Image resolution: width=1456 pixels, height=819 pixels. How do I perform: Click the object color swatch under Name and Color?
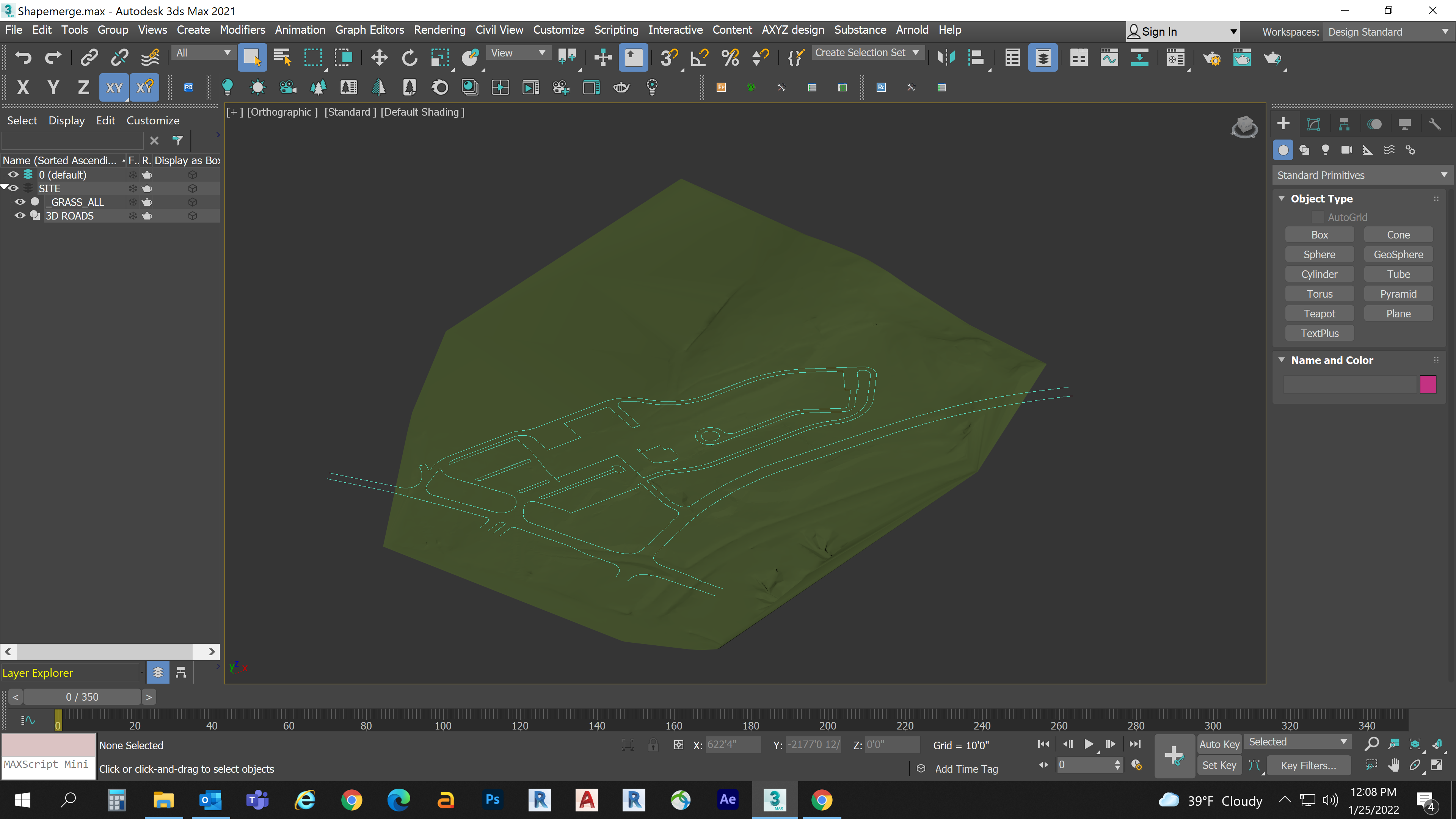[x=1429, y=384]
